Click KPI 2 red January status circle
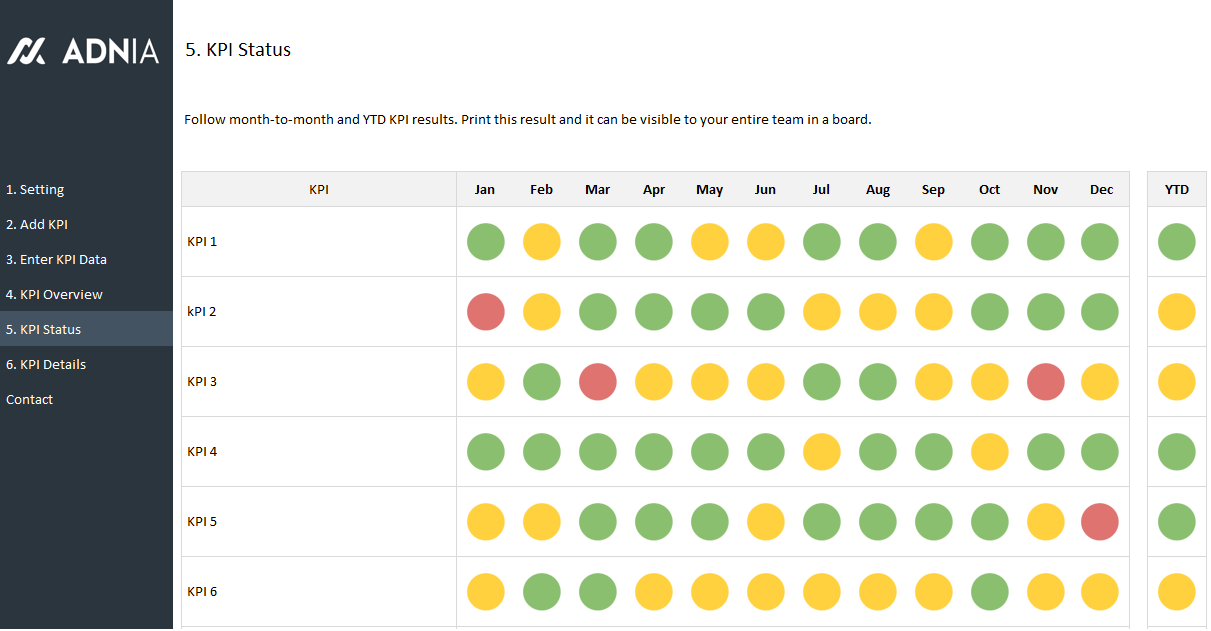Screen dimensions: 1211x631 click(x=486, y=312)
